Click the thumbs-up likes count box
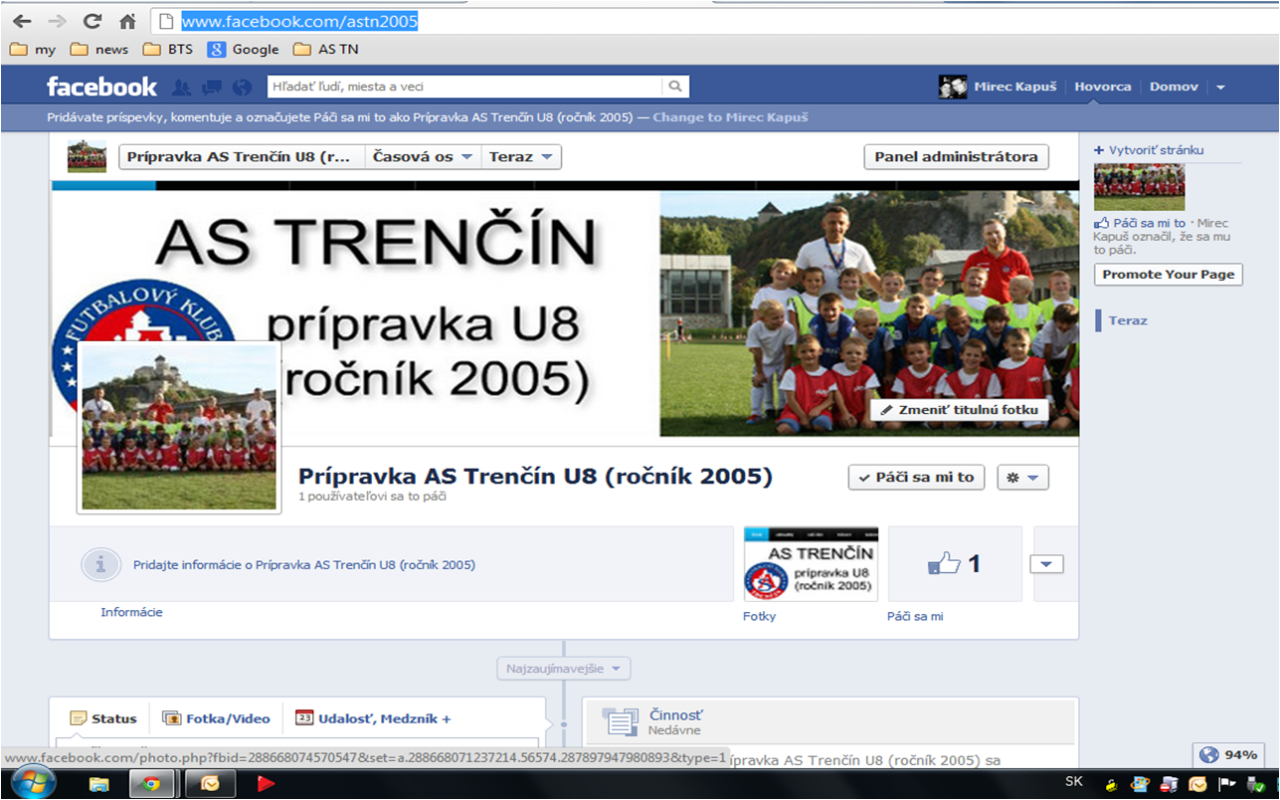1280x800 pixels. tap(954, 564)
